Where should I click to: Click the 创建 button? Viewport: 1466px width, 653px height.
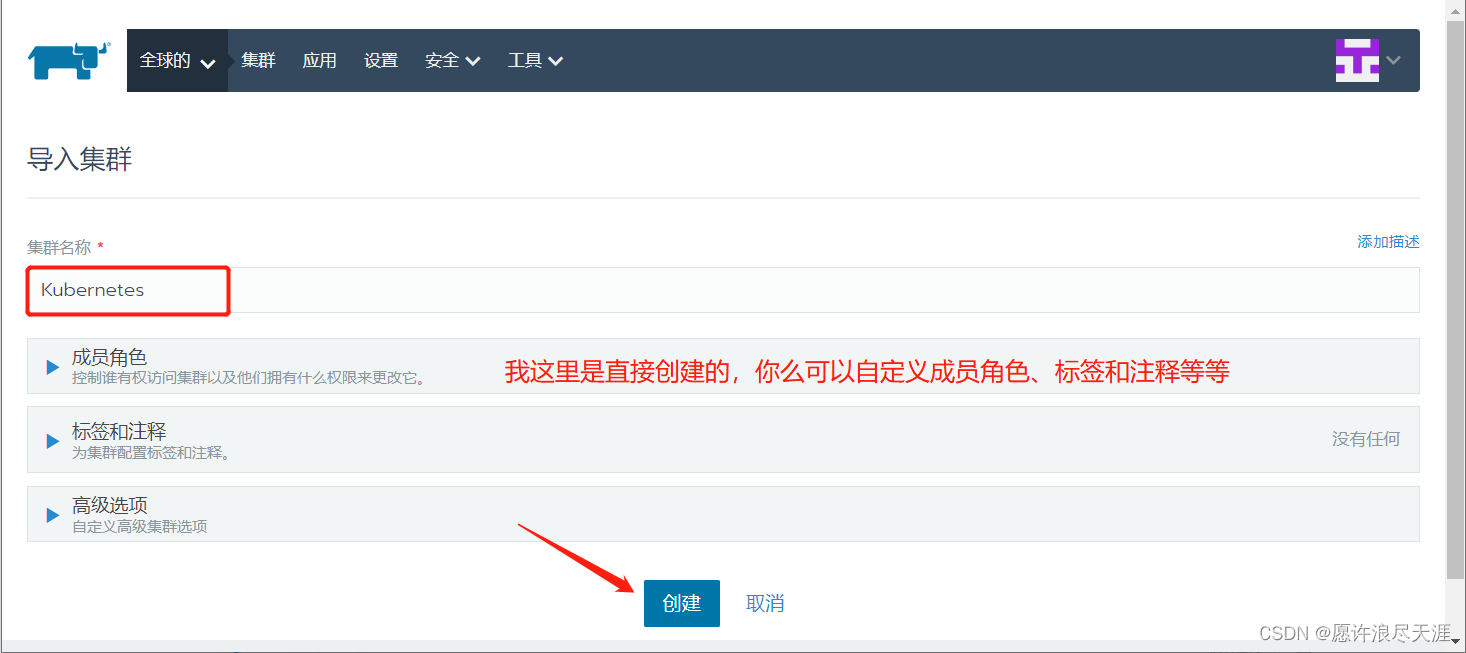tap(682, 603)
